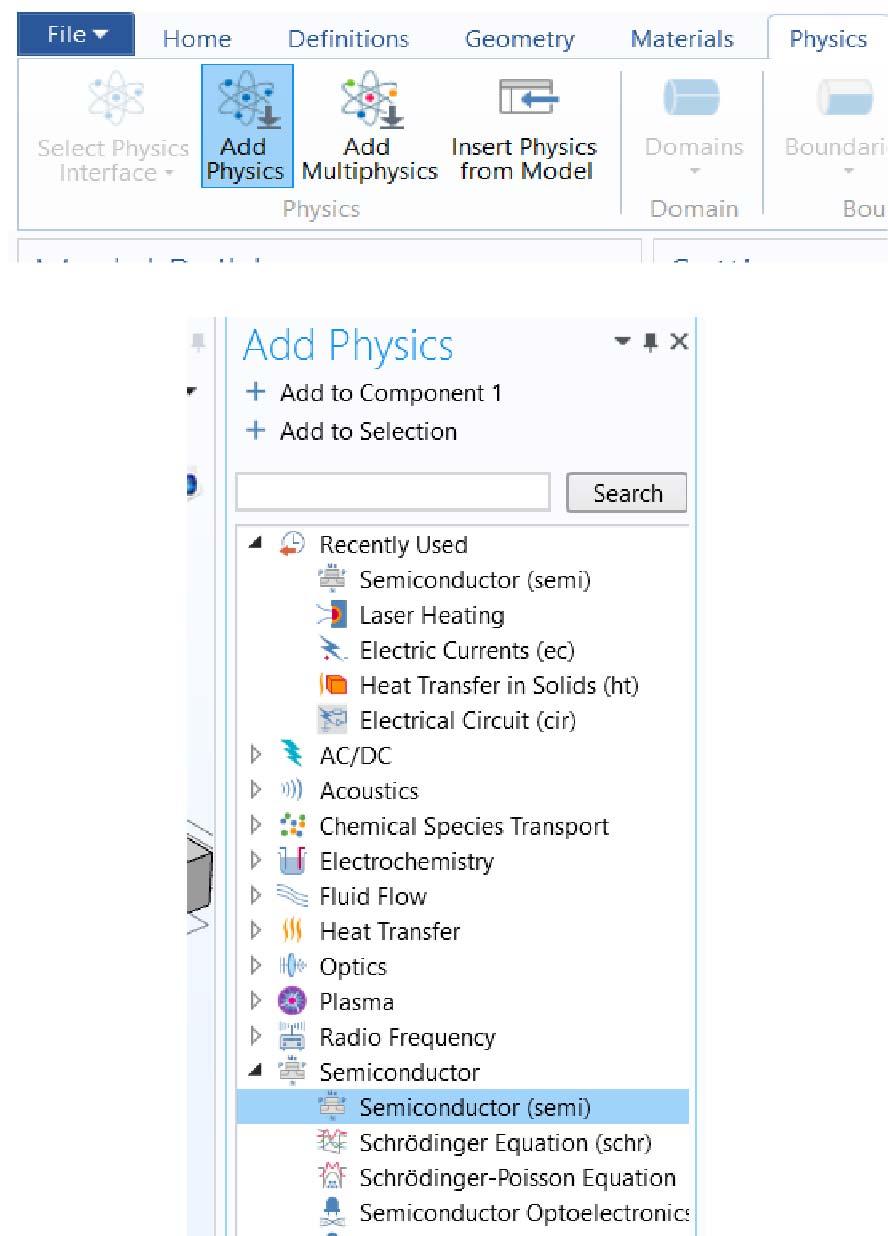Expand the Chemical Species Transport branch
The height and width of the screenshot is (1236, 888).
(256, 826)
